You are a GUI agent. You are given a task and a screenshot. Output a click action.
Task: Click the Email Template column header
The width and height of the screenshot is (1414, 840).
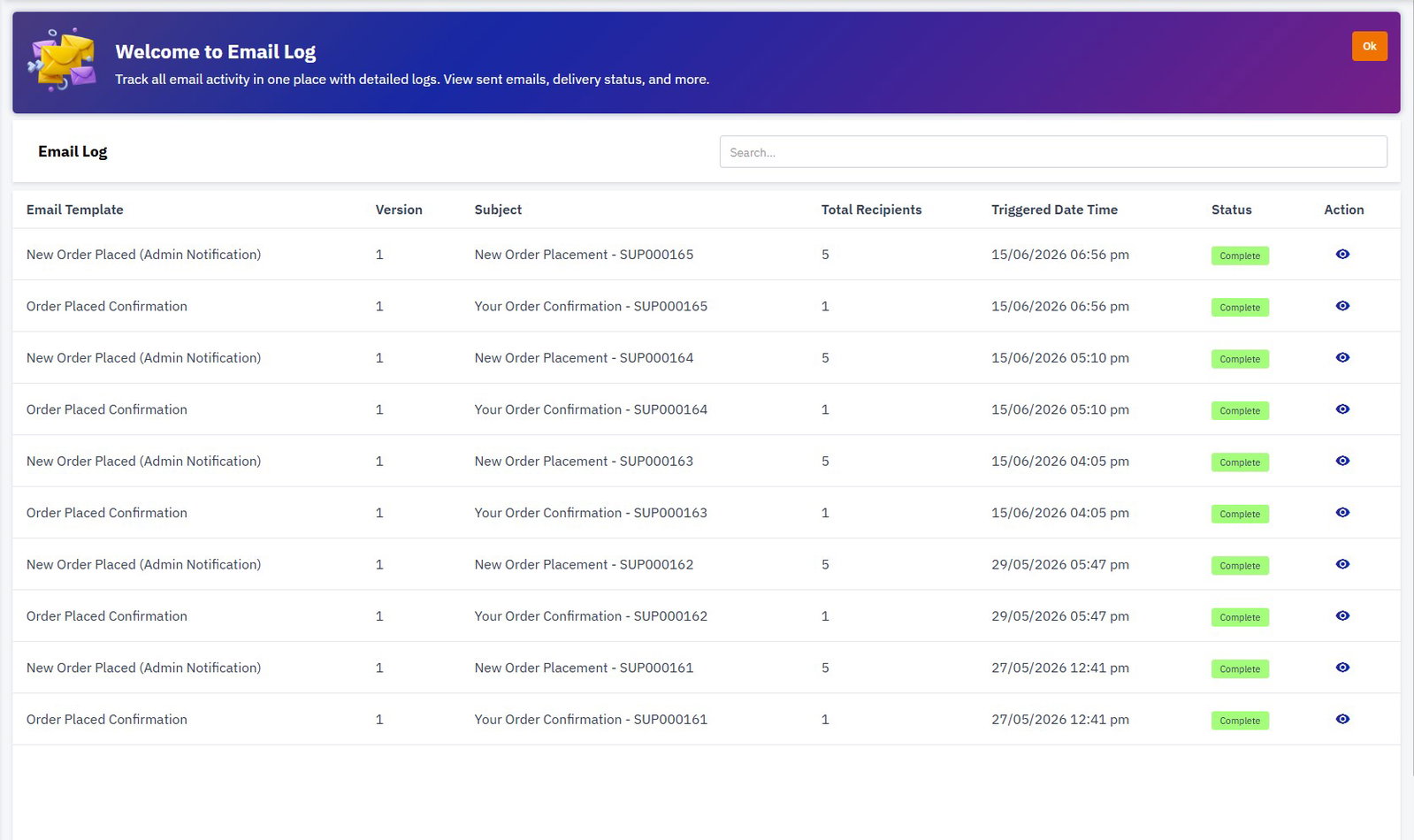75,210
